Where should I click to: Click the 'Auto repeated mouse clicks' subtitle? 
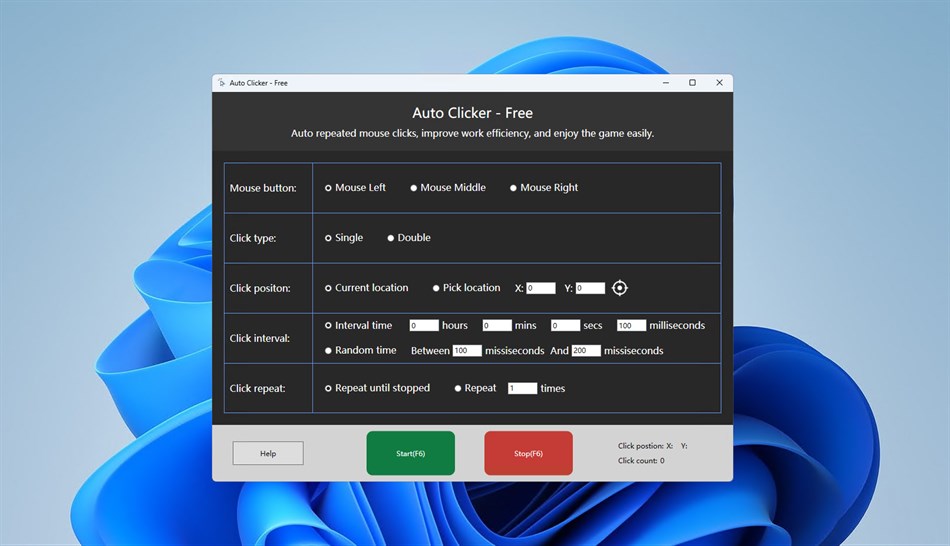(x=473, y=133)
